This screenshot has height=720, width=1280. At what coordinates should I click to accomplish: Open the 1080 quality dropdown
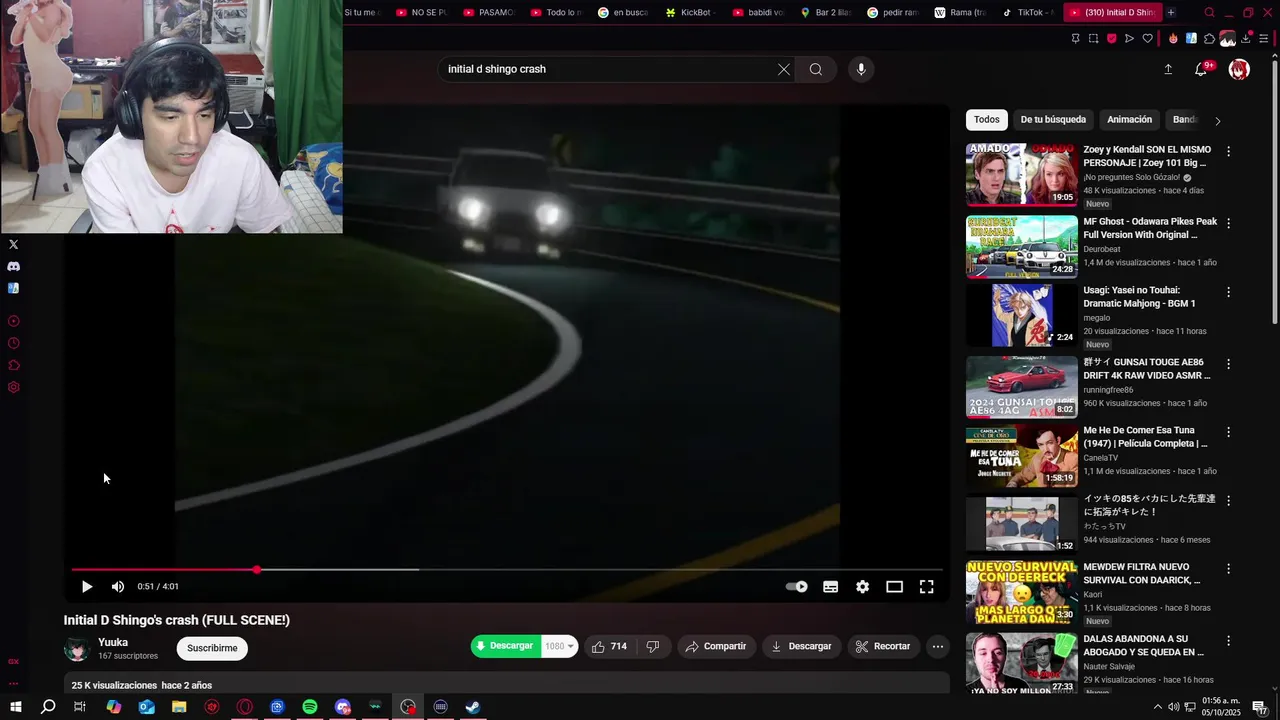tap(559, 646)
